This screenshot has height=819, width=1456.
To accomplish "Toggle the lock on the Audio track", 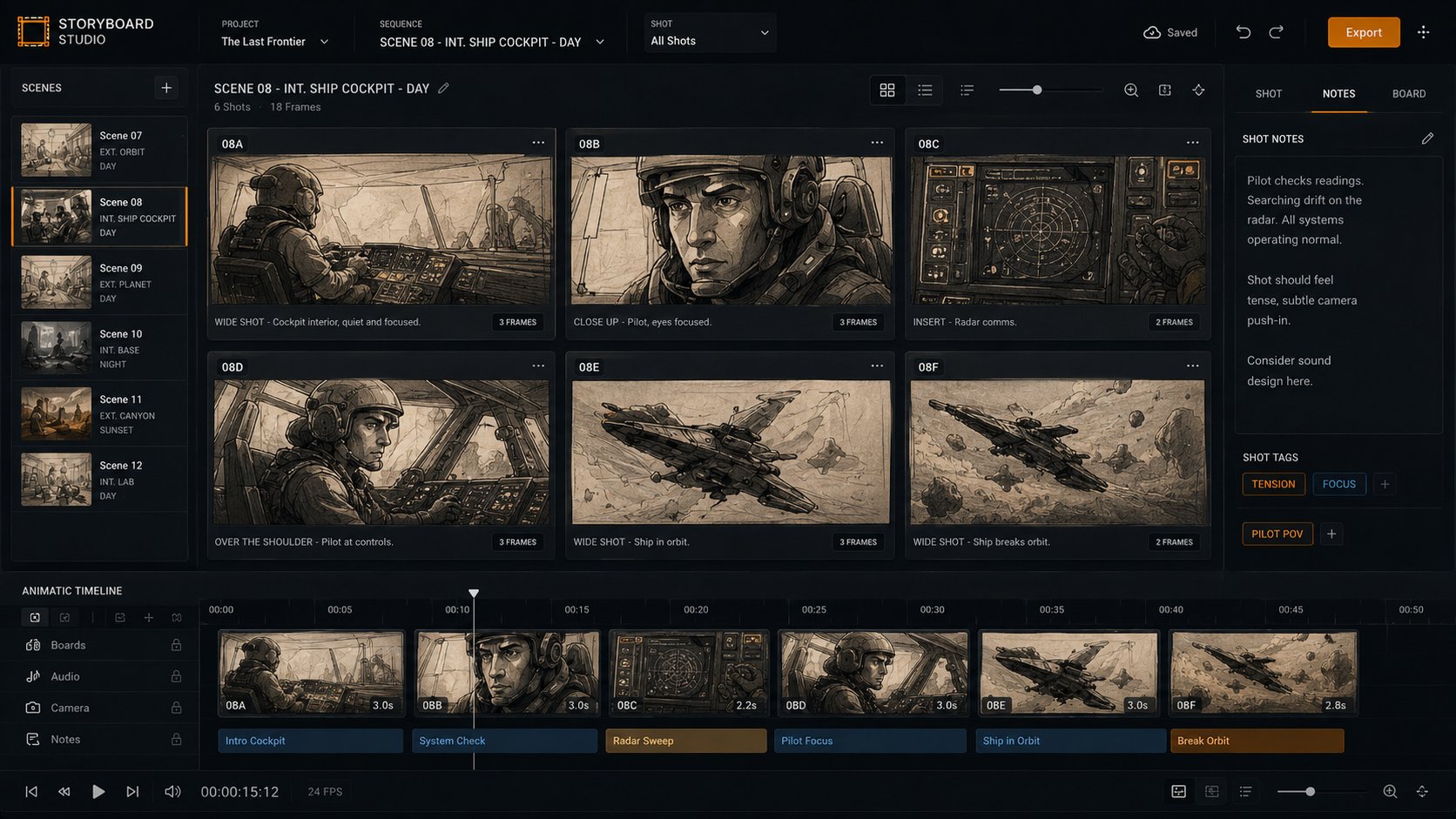I will pyautogui.click(x=176, y=676).
